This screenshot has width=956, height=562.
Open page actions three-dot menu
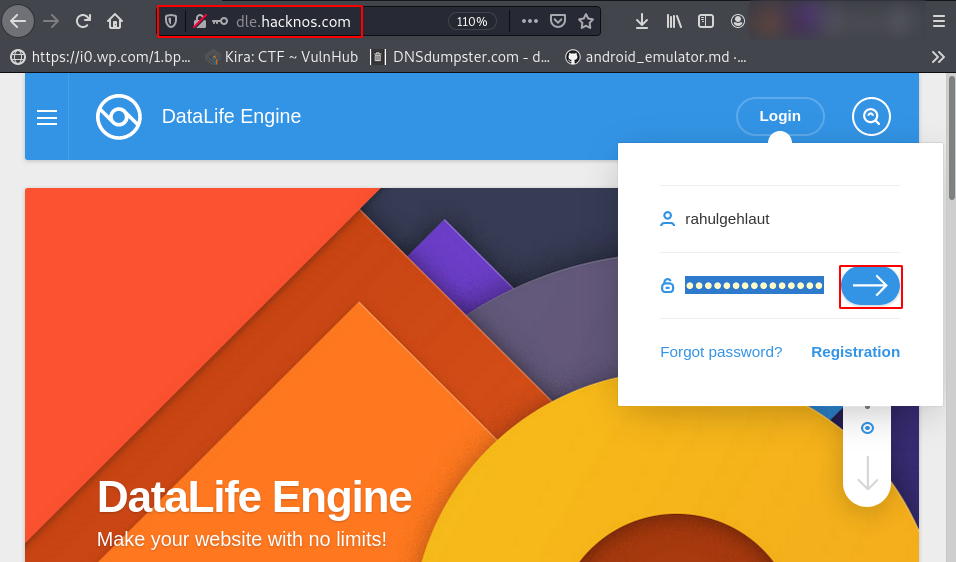point(530,21)
